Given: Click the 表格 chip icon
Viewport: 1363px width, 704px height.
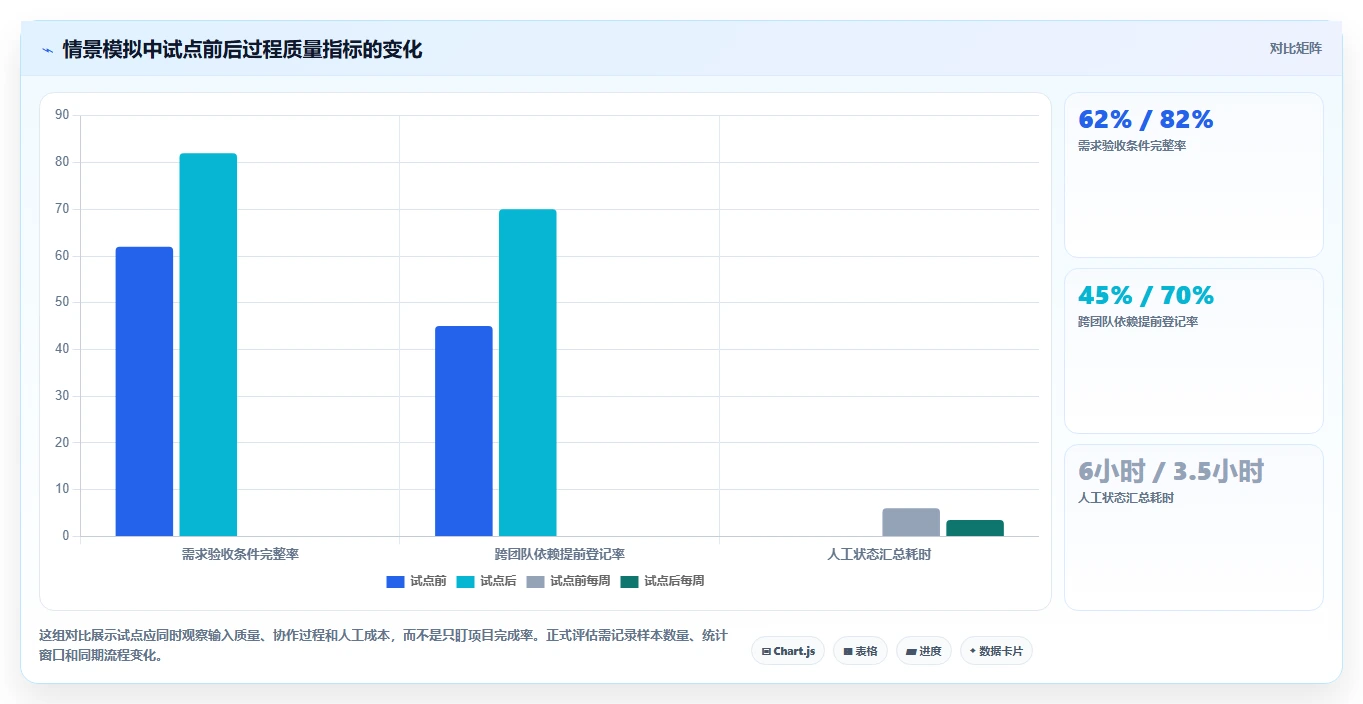Looking at the screenshot, I should (x=848, y=651).
